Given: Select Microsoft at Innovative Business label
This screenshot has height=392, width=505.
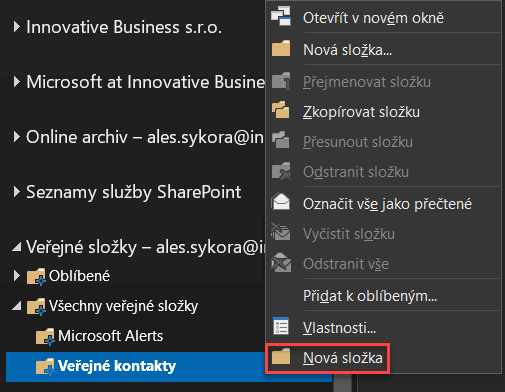Looking at the screenshot, I should pyautogui.click(x=145, y=82).
